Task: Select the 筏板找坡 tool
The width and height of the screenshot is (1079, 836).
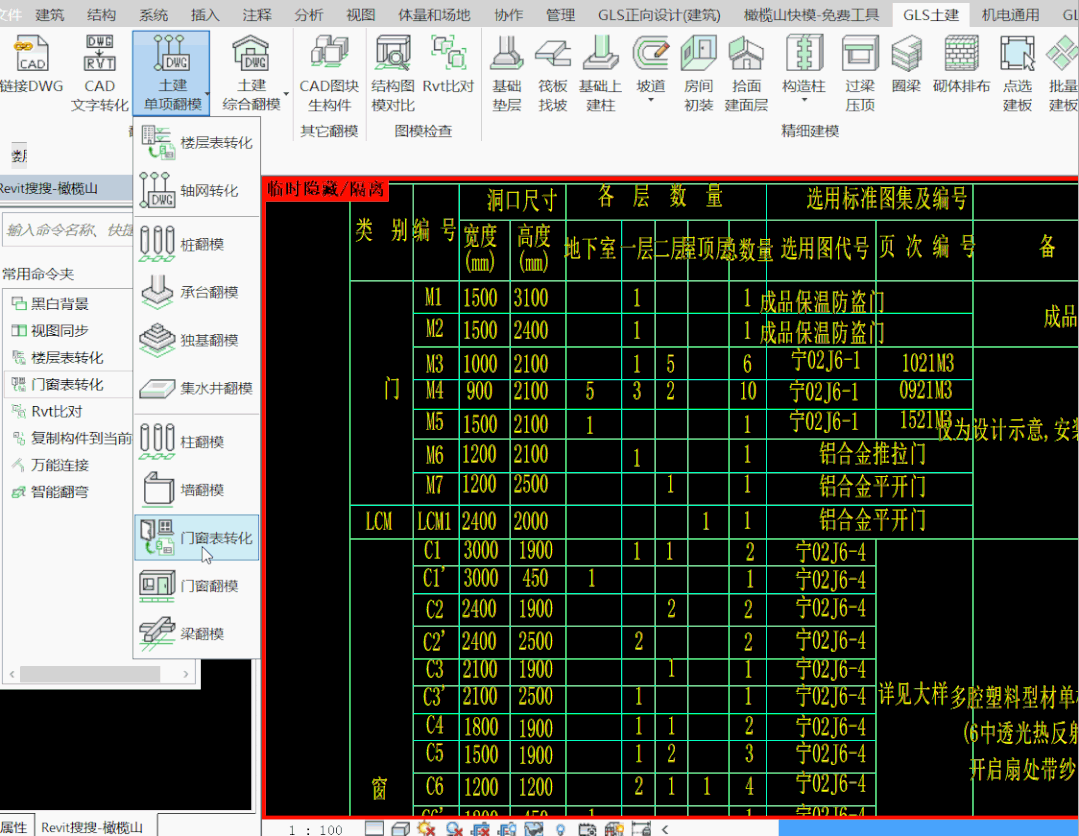Action: 553,72
